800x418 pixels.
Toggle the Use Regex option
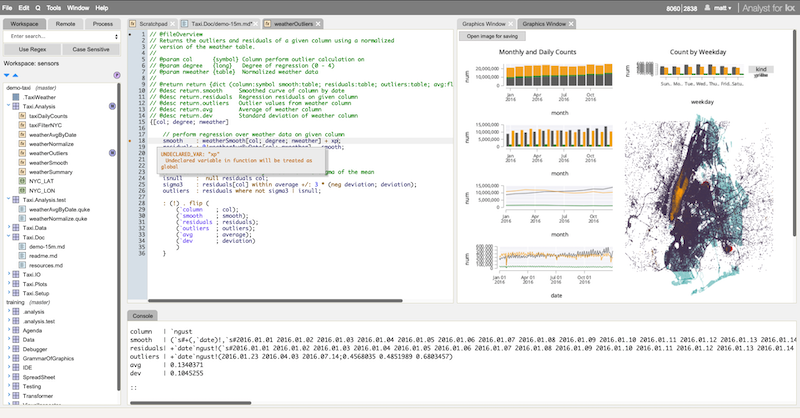pos(32,50)
